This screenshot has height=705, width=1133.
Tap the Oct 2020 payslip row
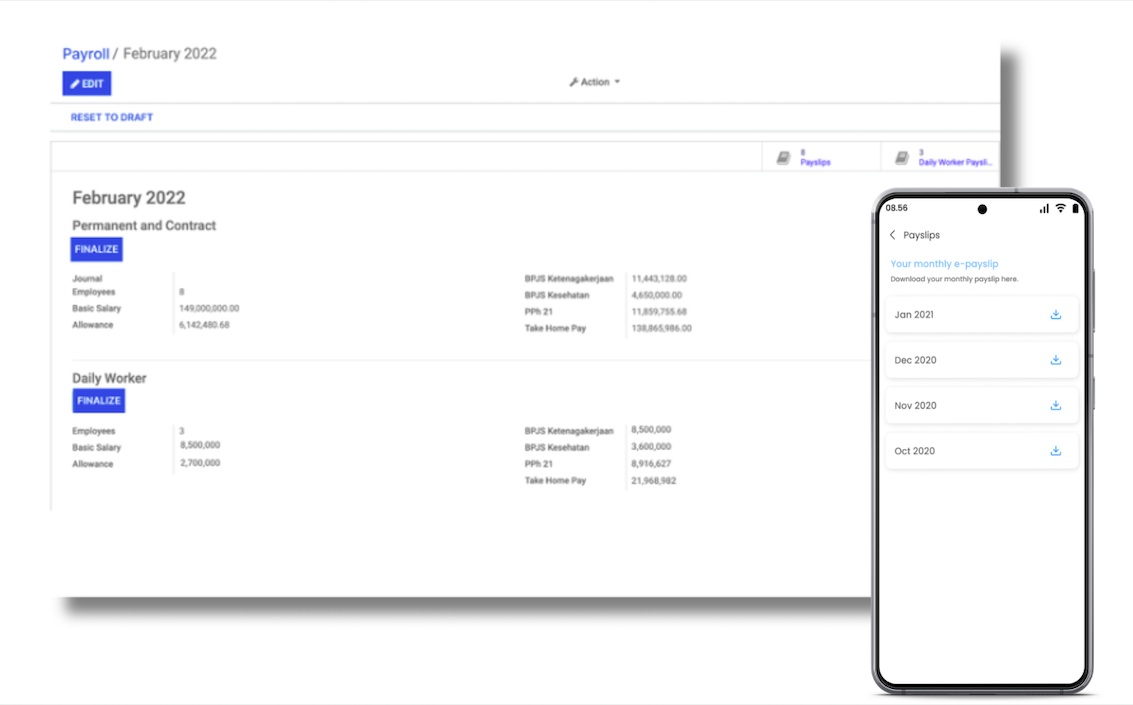coord(981,451)
